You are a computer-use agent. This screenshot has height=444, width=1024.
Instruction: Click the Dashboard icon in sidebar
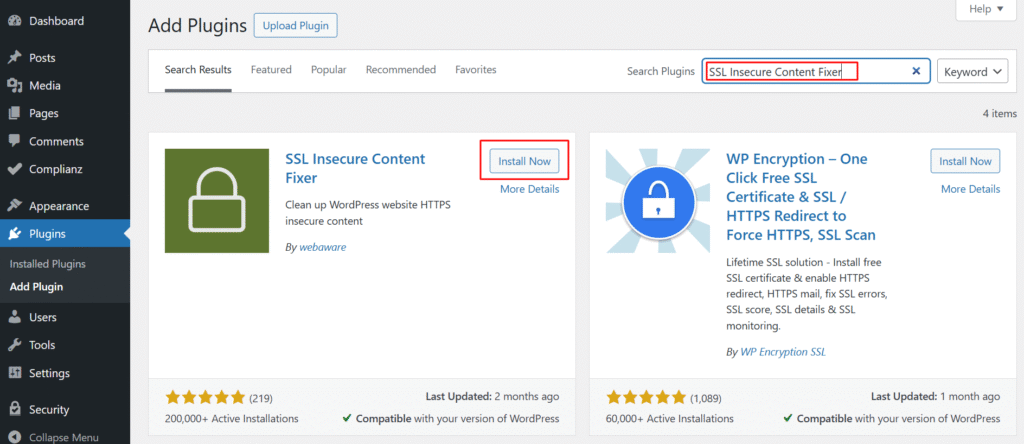coord(14,21)
